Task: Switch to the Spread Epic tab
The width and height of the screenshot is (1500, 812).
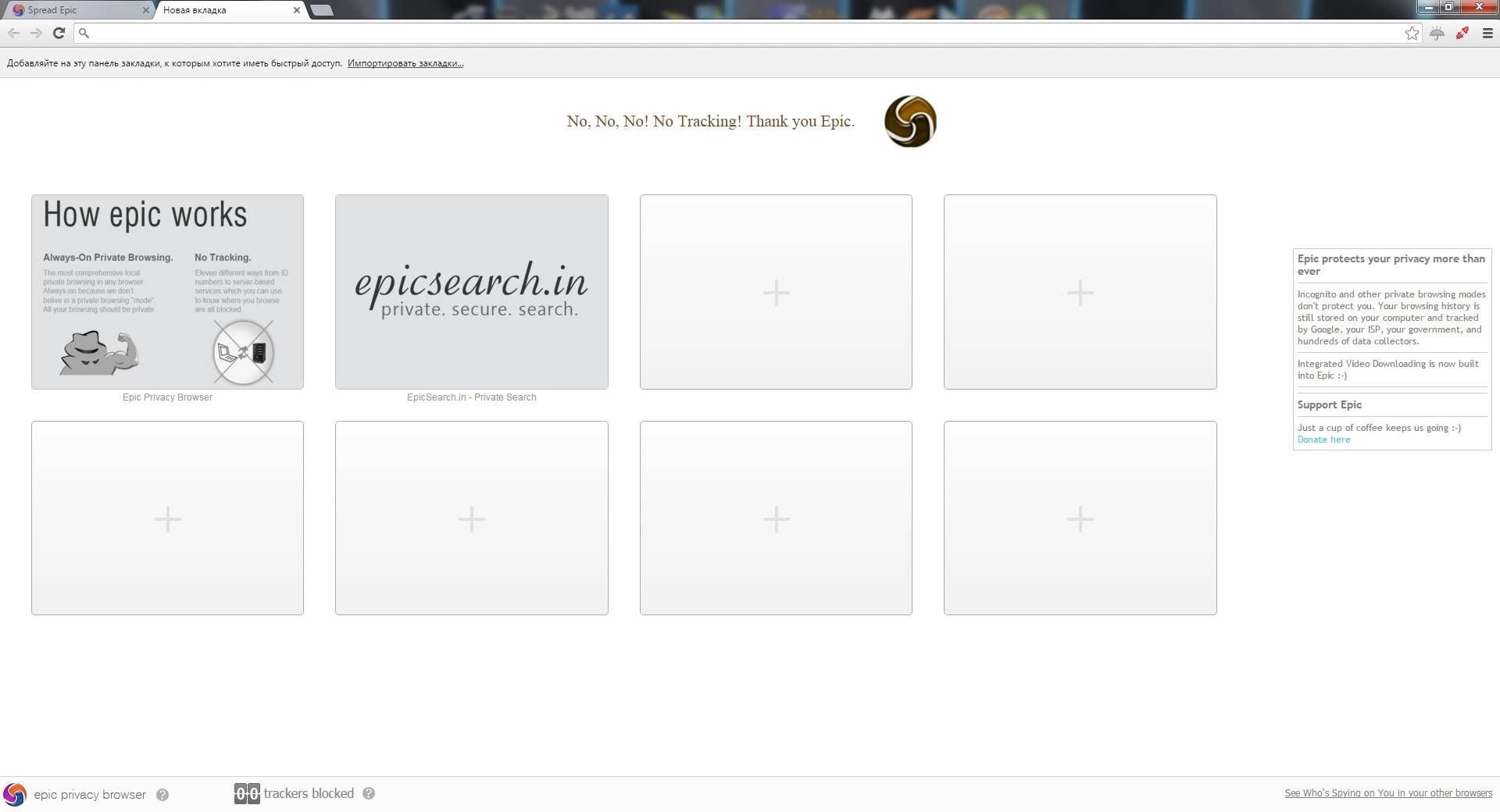Action: [78, 10]
